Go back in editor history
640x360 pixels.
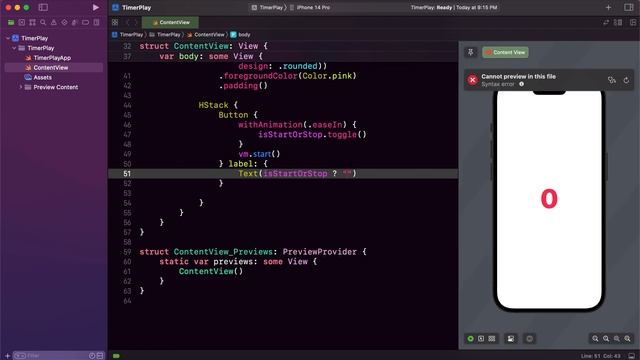pyautogui.click(x=127, y=22)
